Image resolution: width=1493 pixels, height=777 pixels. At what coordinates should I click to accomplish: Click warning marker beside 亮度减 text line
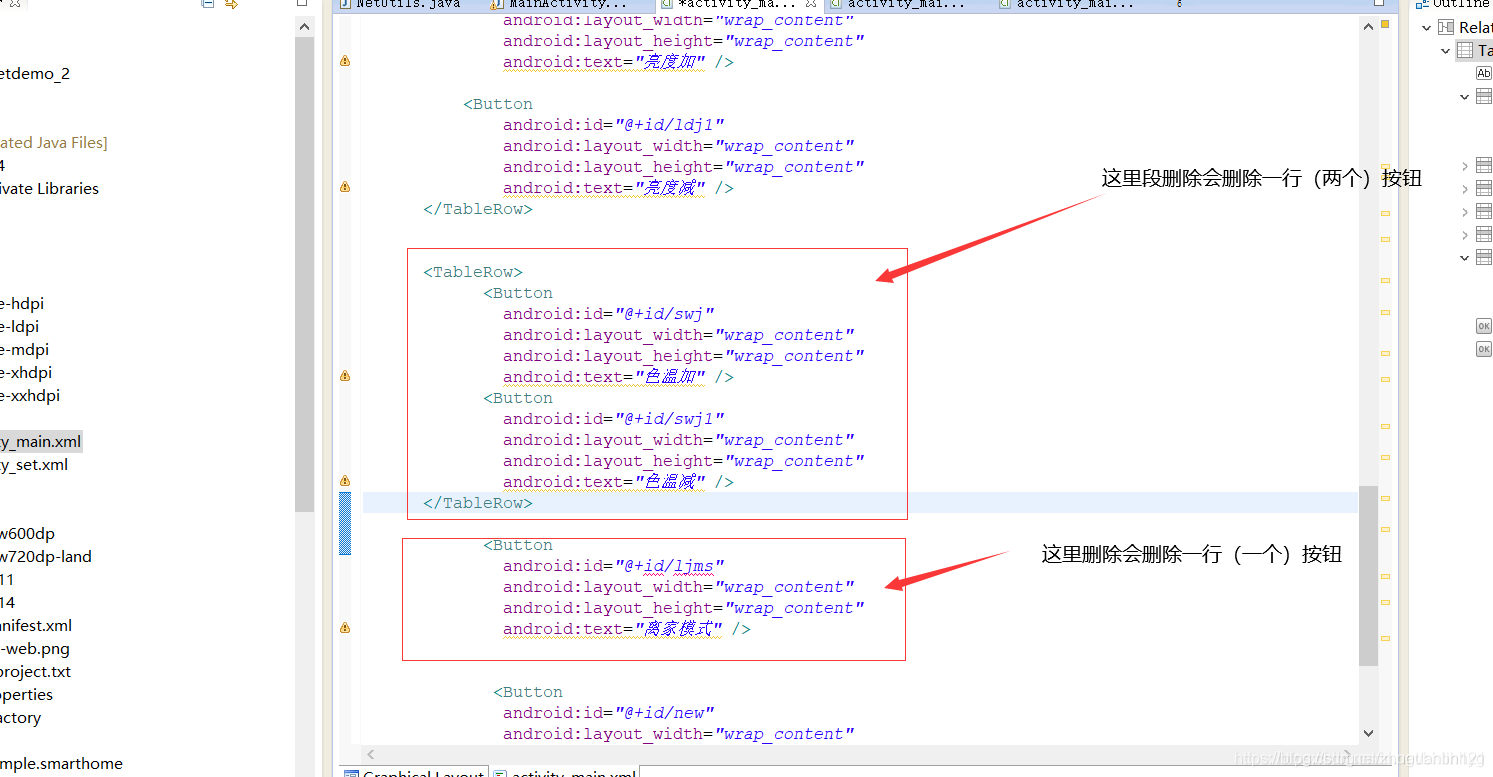pyautogui.click(x=345, y=187)
